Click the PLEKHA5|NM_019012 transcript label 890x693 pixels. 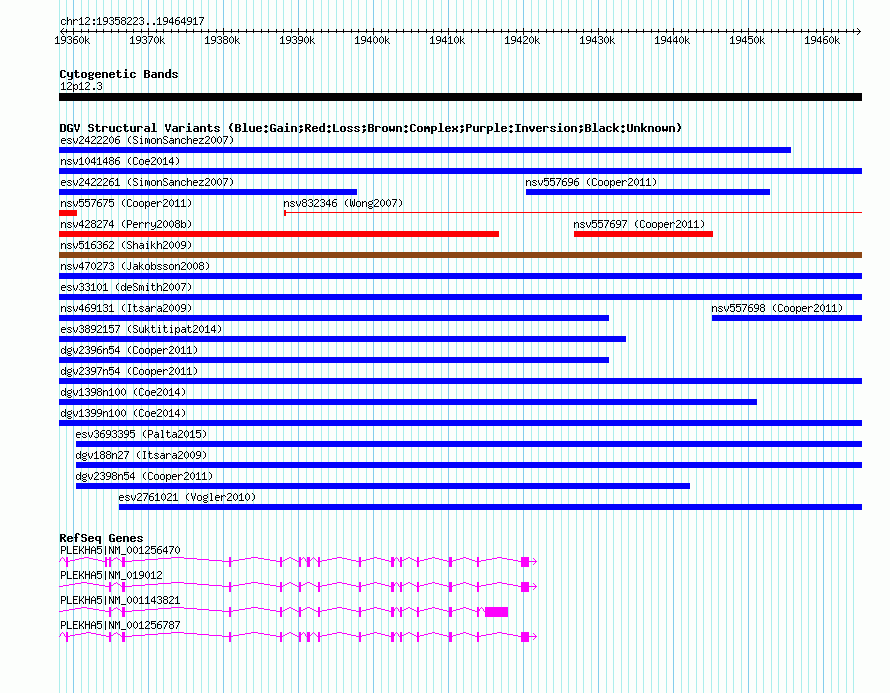(x=111, y=575)
